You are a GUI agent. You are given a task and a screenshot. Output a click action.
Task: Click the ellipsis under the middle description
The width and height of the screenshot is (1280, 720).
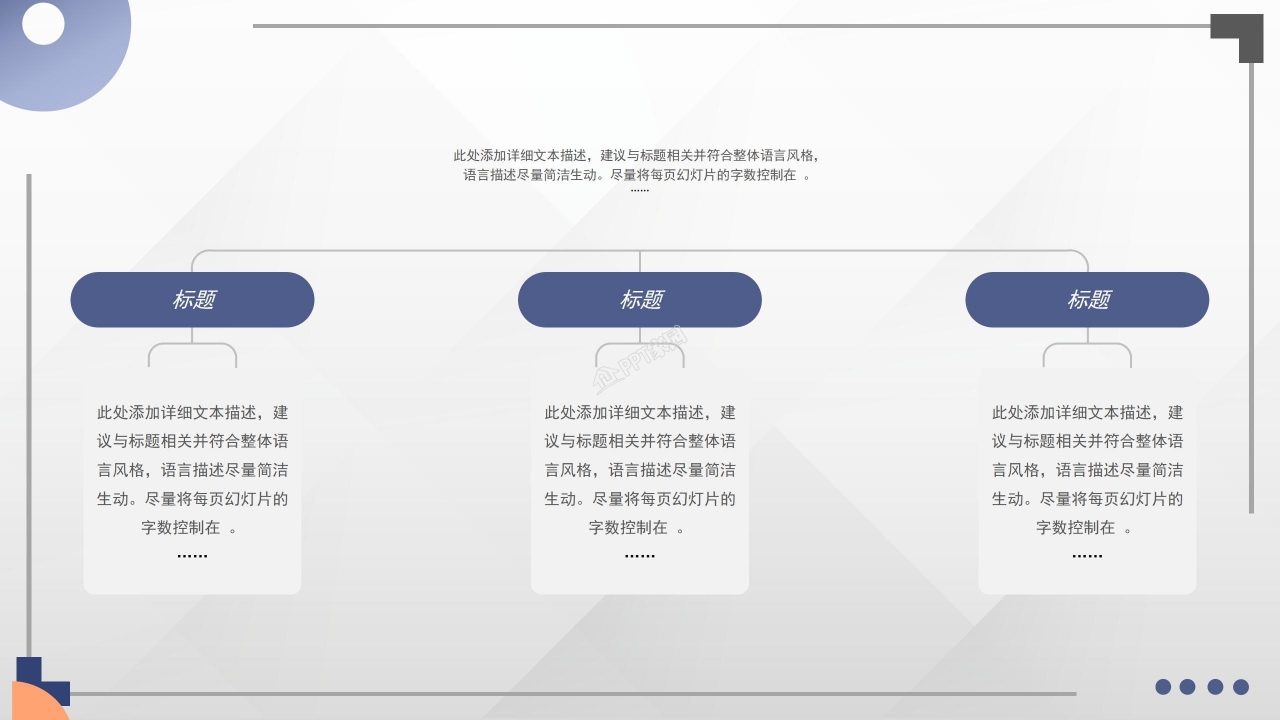(640, 555)
